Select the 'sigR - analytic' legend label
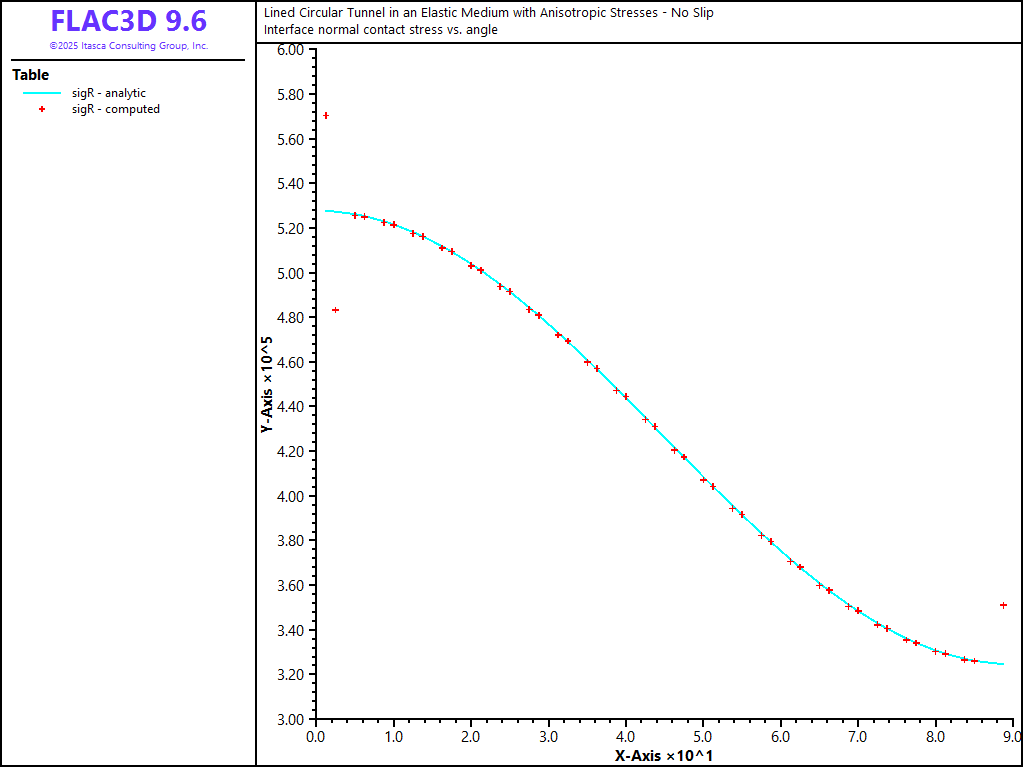 [108, 93]
